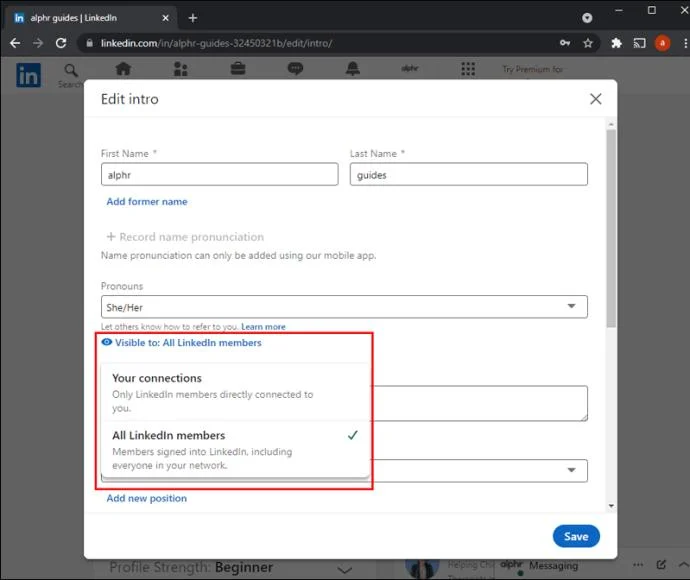The height and width of the screenshot is (580, 690).
Task: Click the address bar URL
Action: pyautogui.click(x=216, y=43)
